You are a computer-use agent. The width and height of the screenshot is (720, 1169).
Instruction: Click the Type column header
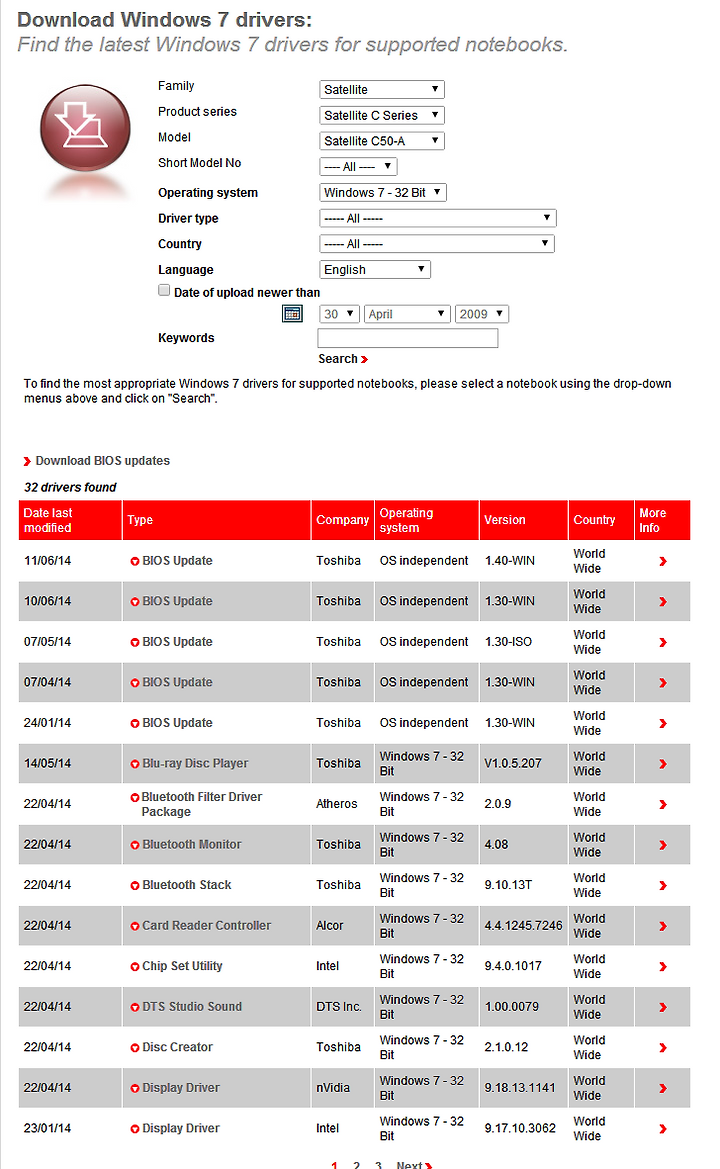(216, 520)
